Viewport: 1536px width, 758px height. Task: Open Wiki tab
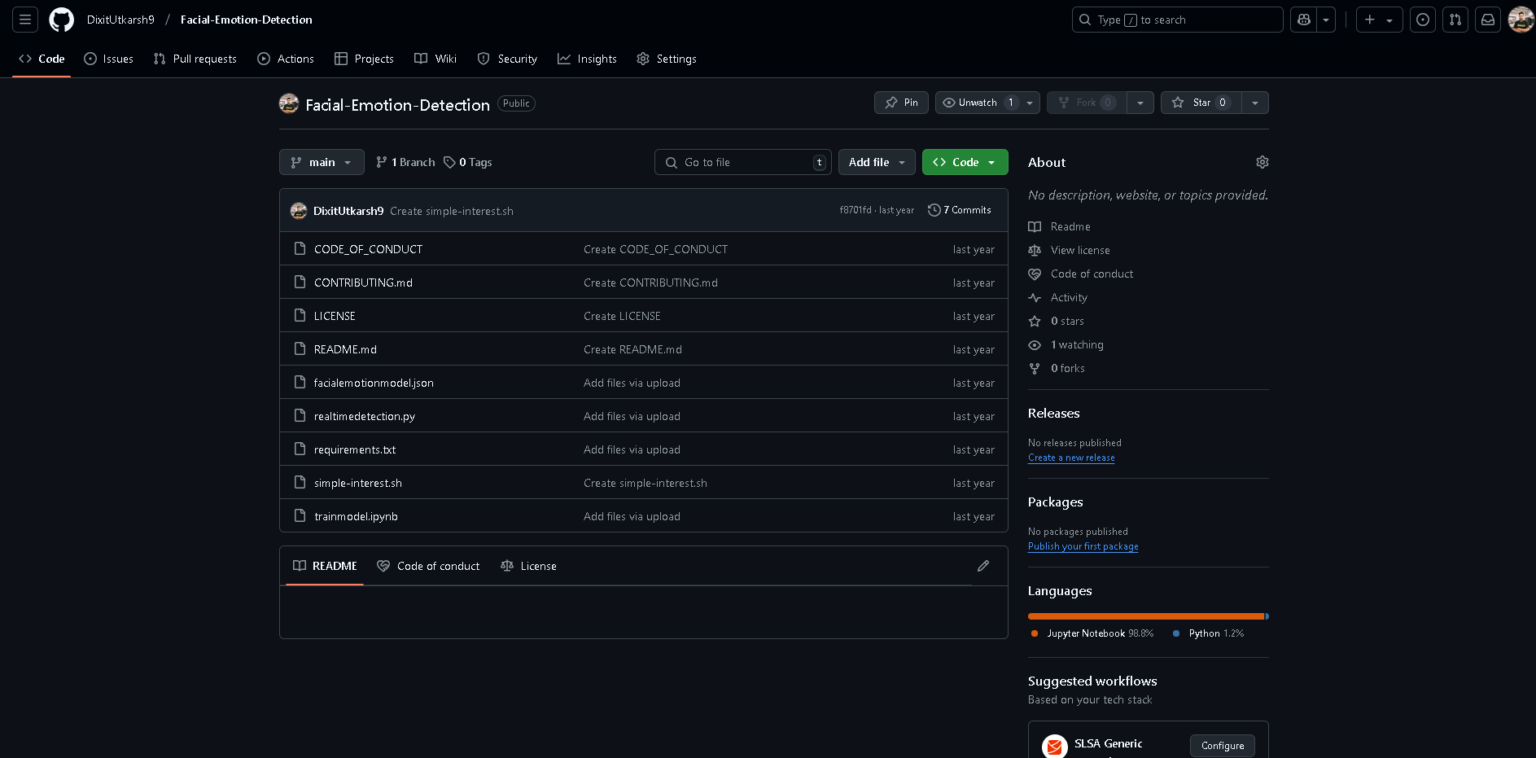click(435, 59)
